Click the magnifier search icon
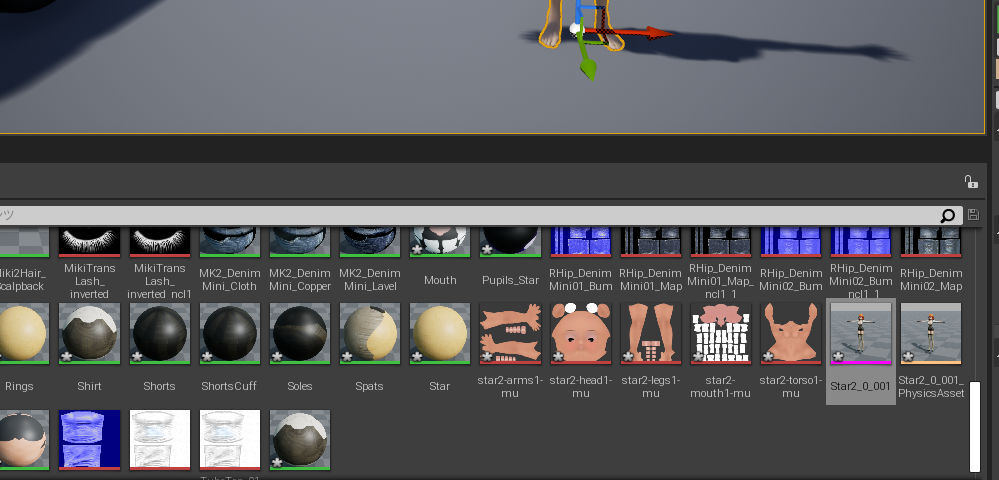Viewport: 999px width, 480px height. (x=947, y=215)
